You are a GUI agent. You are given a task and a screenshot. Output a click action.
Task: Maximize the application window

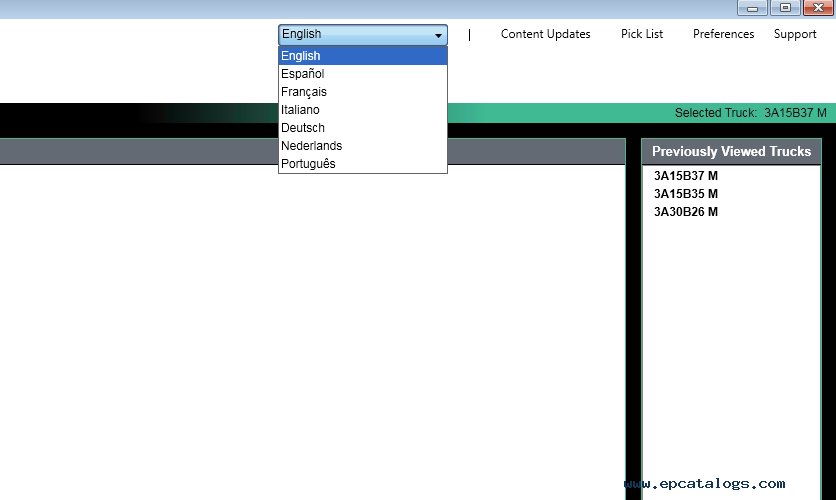click(784, 8)
